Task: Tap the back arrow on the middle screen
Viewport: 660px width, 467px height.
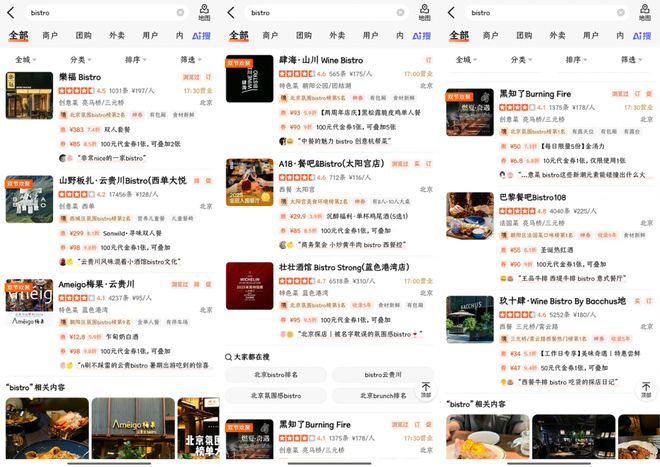Action: [231, 13]
